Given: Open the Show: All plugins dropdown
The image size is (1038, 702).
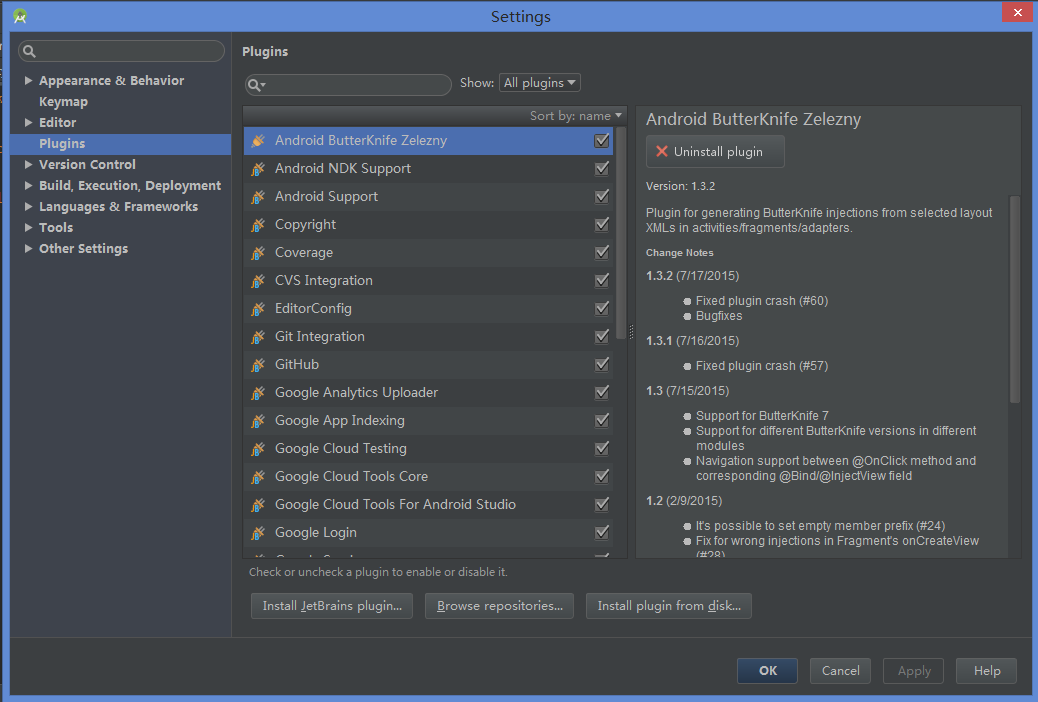Looking at the screenshot, I should pyautogui.click(x=539, y=83).
